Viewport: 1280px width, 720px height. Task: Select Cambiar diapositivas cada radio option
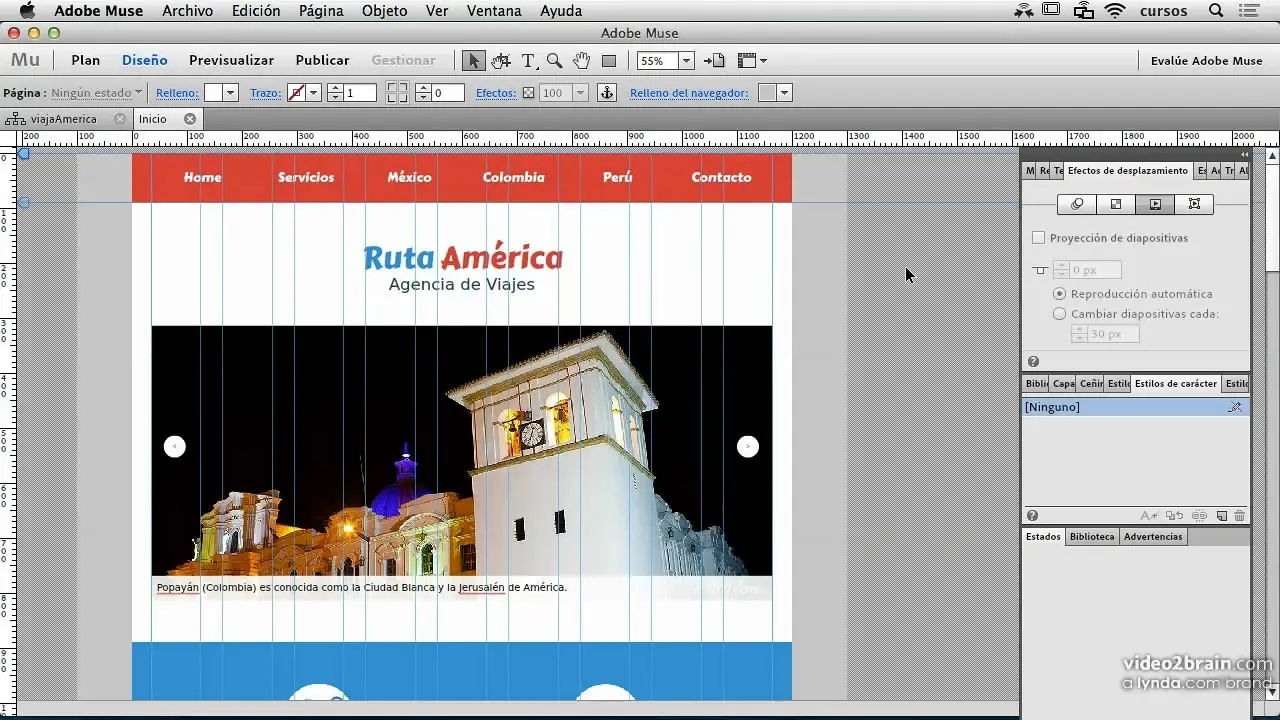click(x=1059, y=314)
